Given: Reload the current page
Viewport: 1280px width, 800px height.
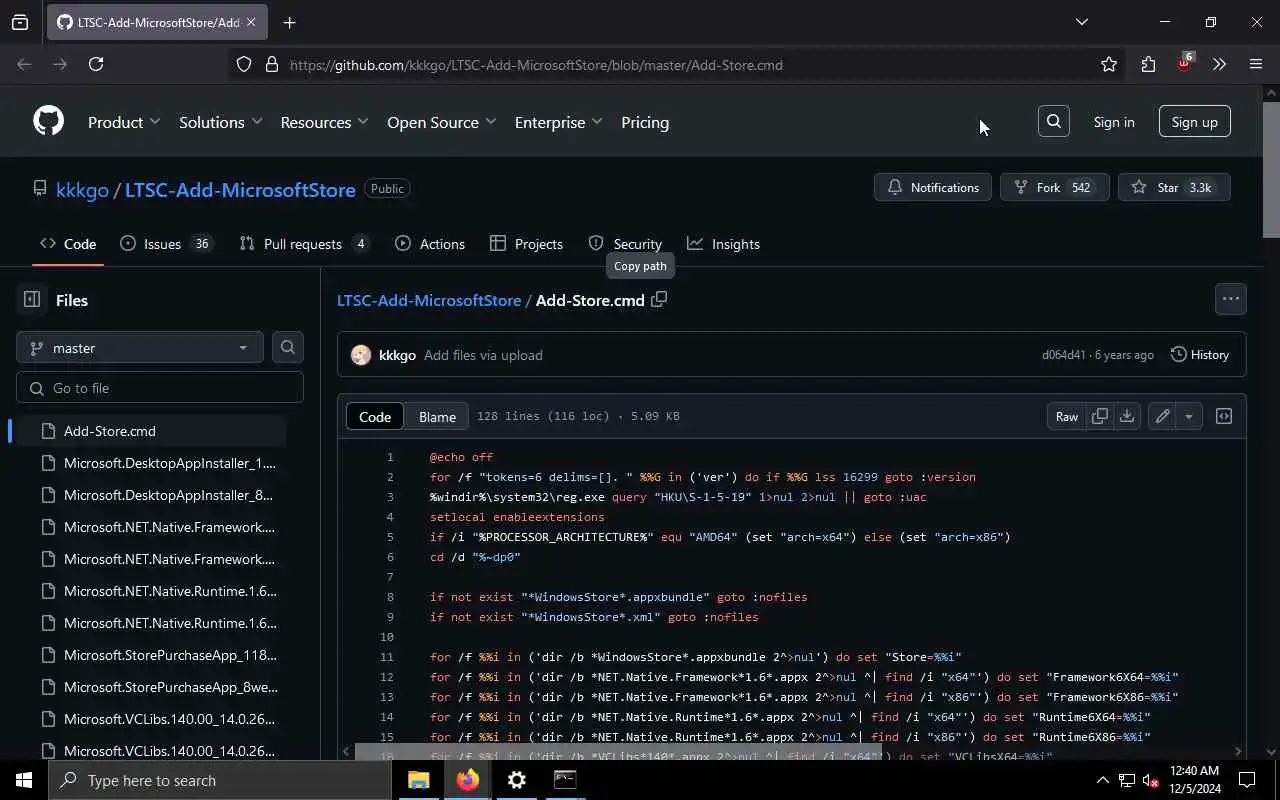Looking at the screenshot, I should pos(96,64).
